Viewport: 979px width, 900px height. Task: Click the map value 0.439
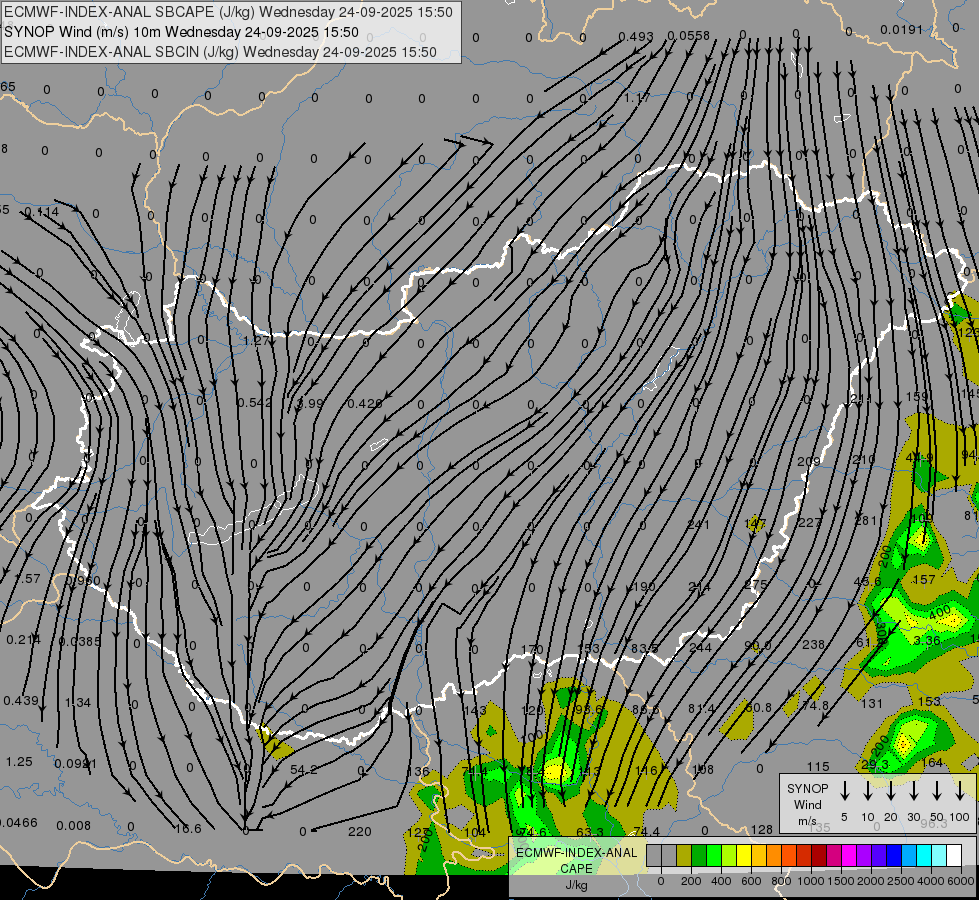click(x=21, y=700)
